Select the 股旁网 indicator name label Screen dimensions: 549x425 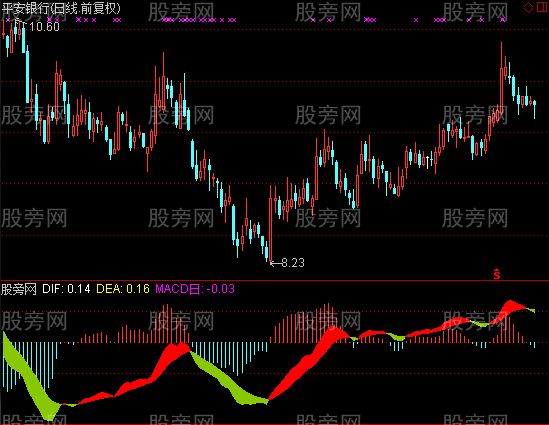(19, 289)
